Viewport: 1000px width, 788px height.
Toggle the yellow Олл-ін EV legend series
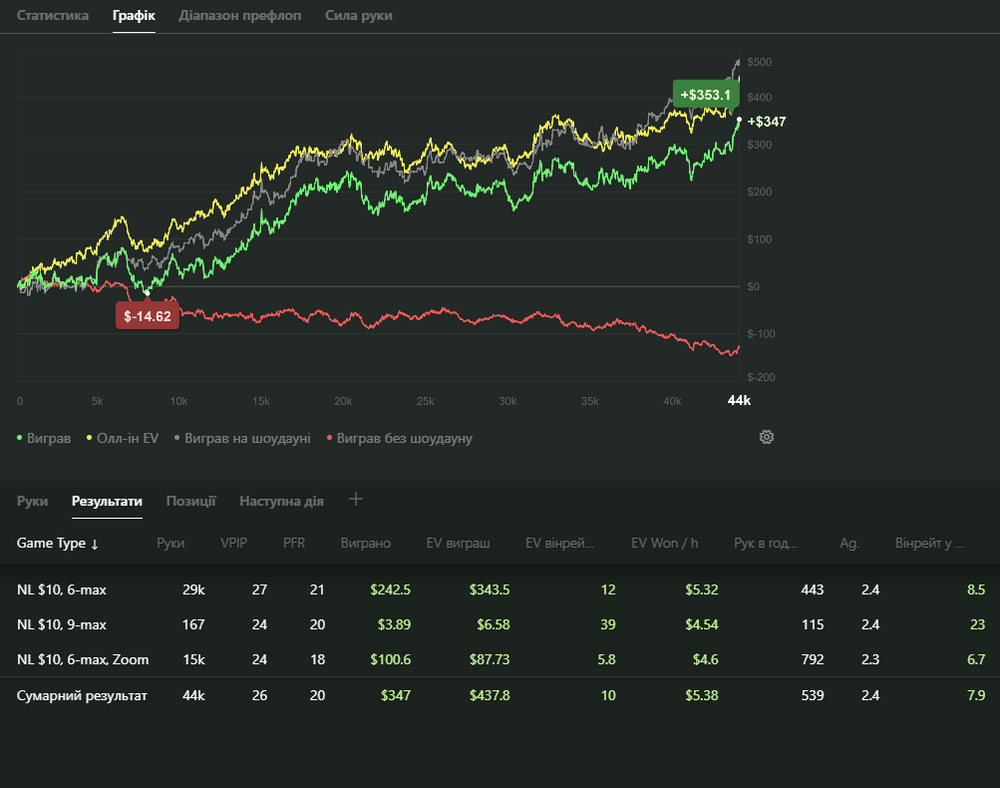point(123,438)
